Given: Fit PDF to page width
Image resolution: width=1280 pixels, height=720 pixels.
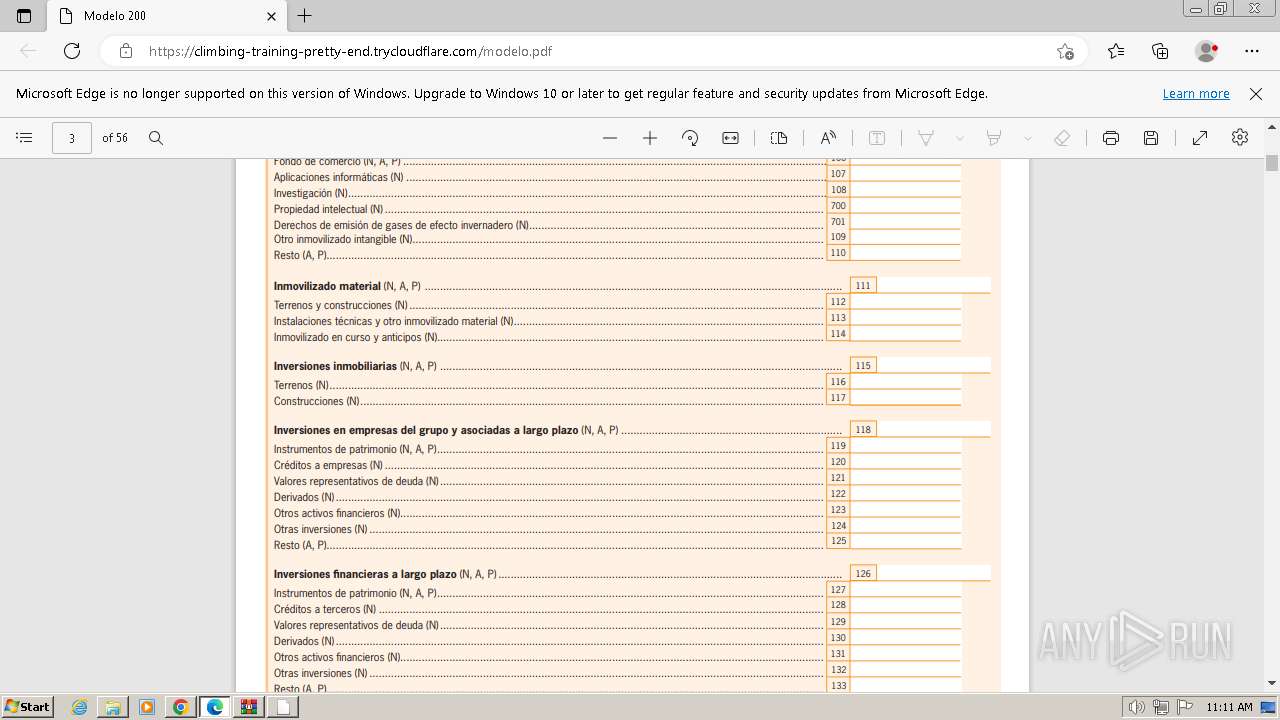Looking at the screenshot, I should coord(731,138).
